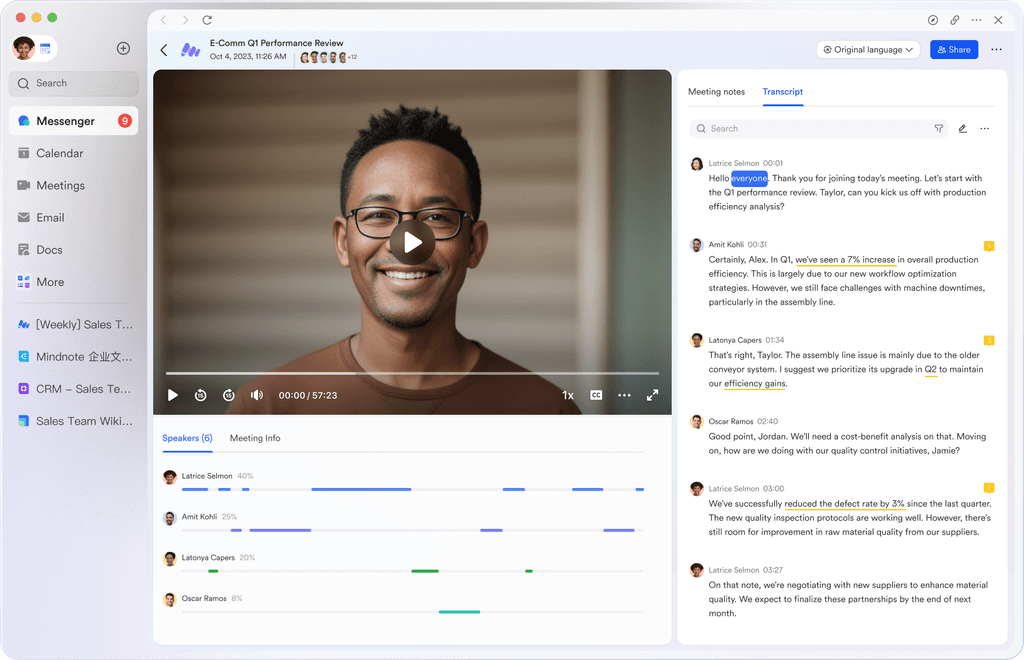1024x660 pixels.
Task: Open the Mindnote pinned document
Action: (x=75, y=356)
